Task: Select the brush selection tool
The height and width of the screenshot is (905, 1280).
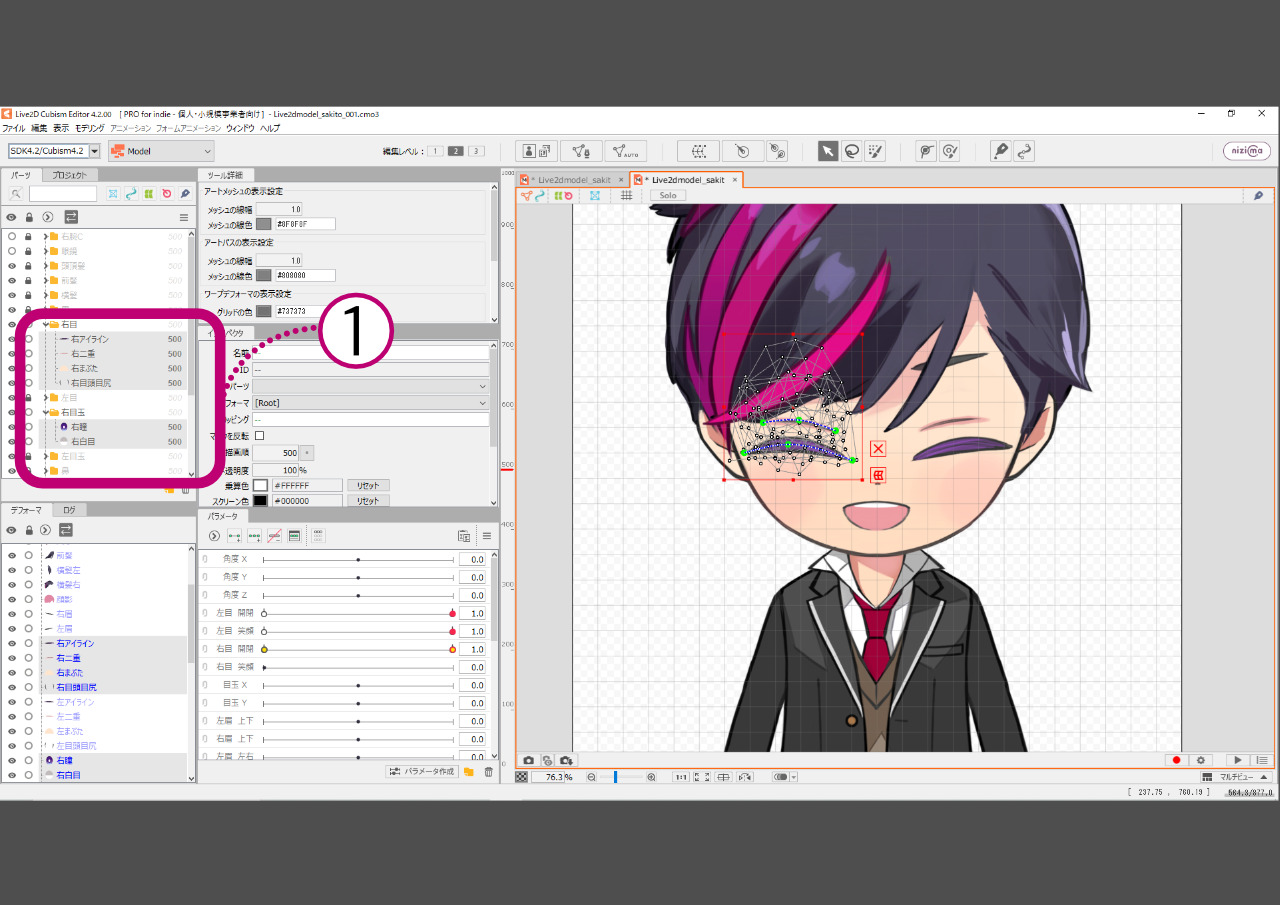Action: [875, 151]
